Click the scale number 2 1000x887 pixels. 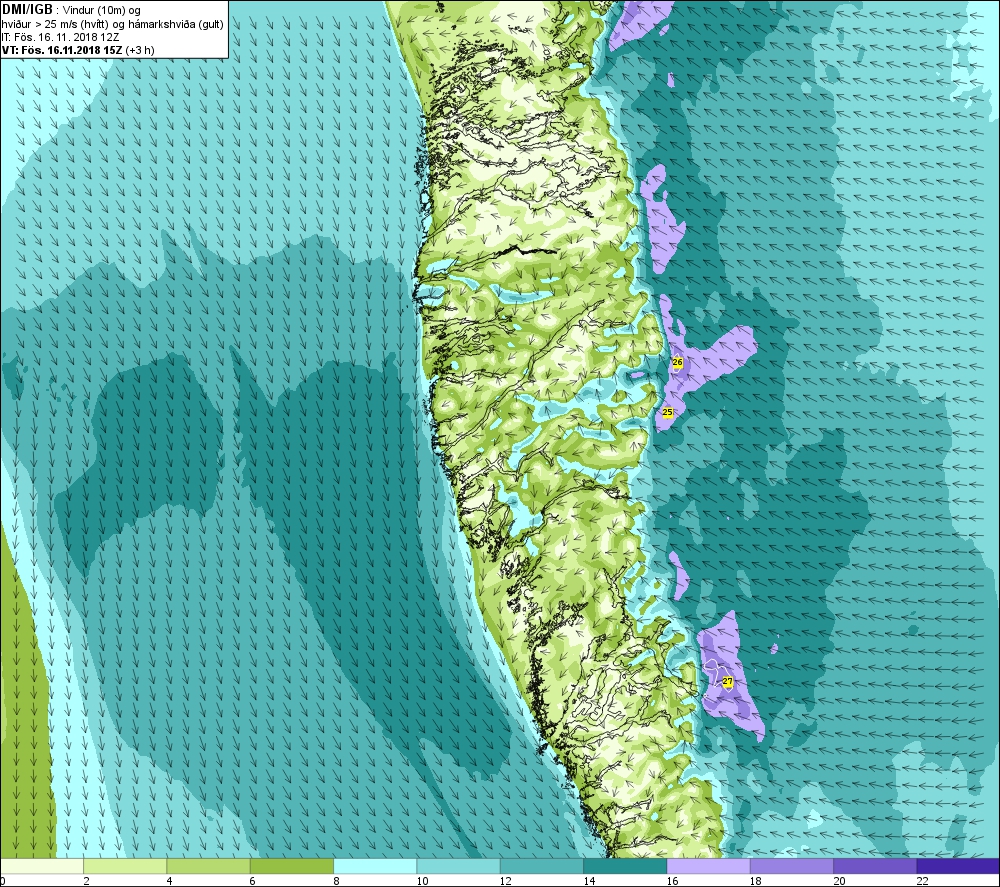click(86, 881)
